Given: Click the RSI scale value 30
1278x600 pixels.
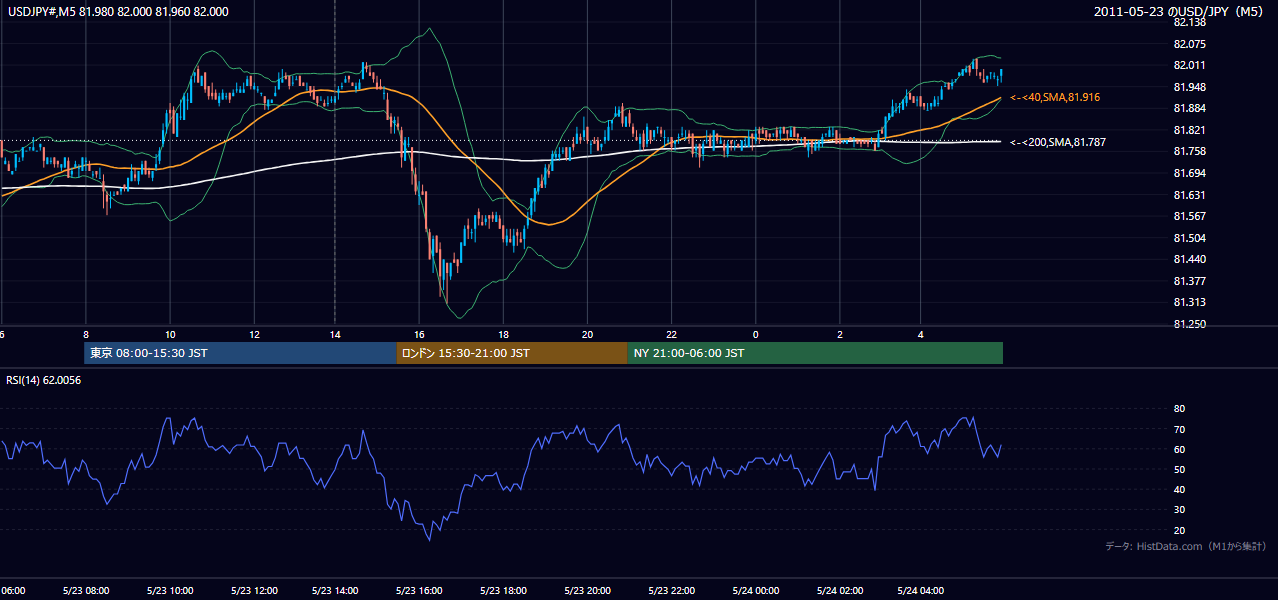Looking at the screenshot, I should click(x=1179, y=509).
